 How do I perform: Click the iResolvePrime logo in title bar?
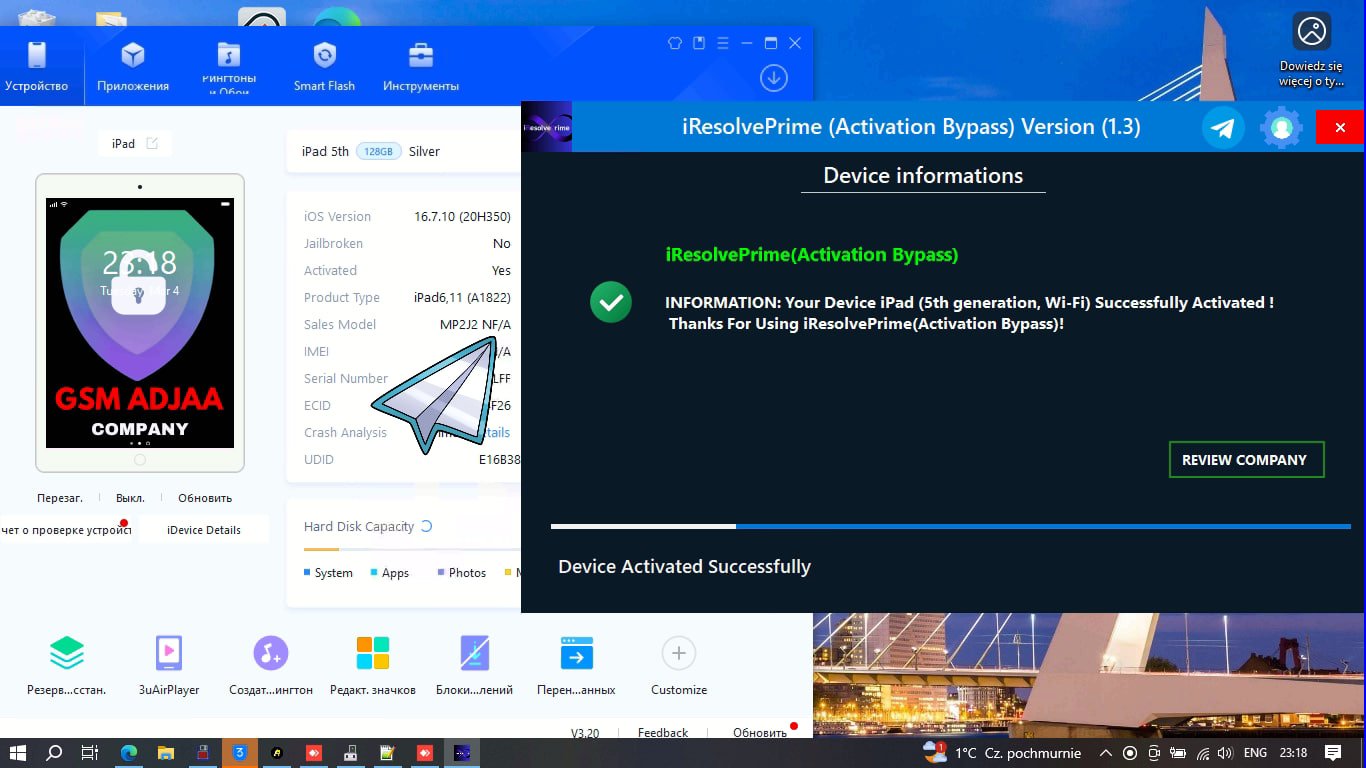(x=547, y=126)
